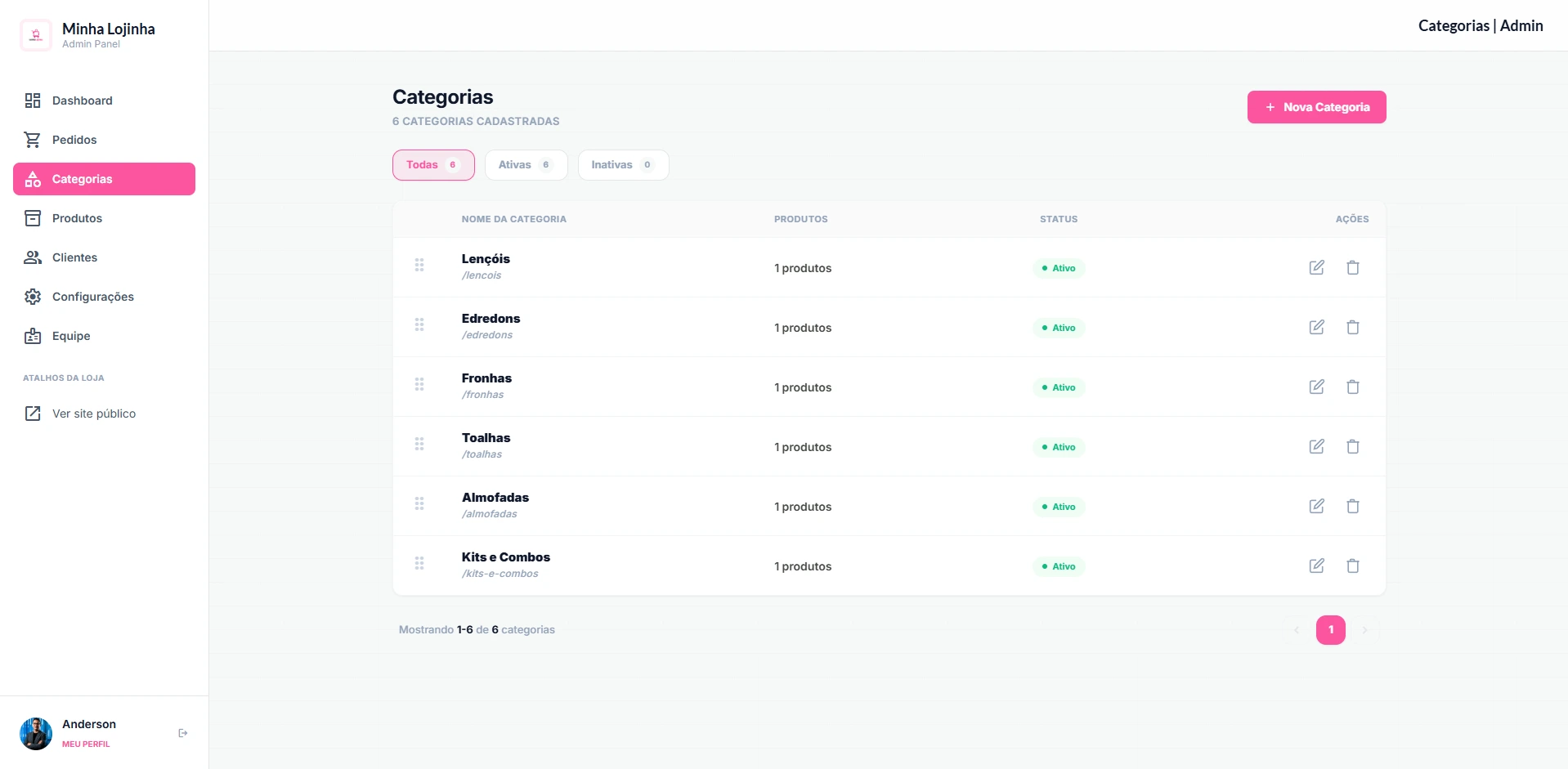
Task: Switch to the Ativas filter tab
Action: coord(526,165)
